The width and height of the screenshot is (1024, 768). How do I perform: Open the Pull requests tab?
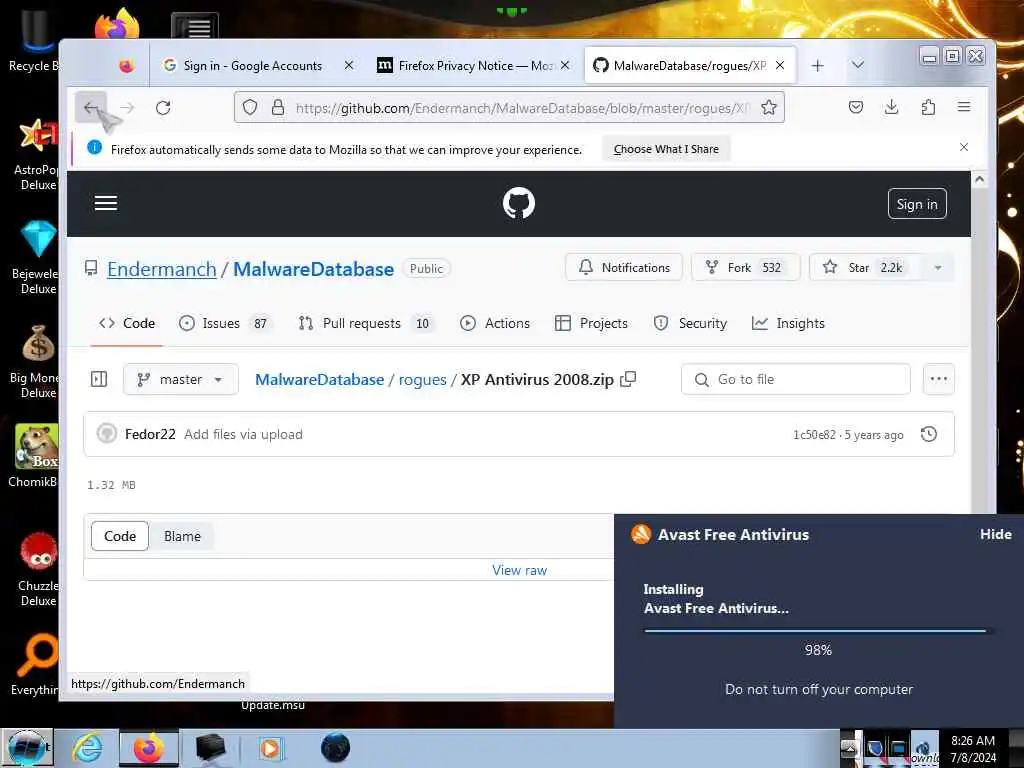[364, 323]
